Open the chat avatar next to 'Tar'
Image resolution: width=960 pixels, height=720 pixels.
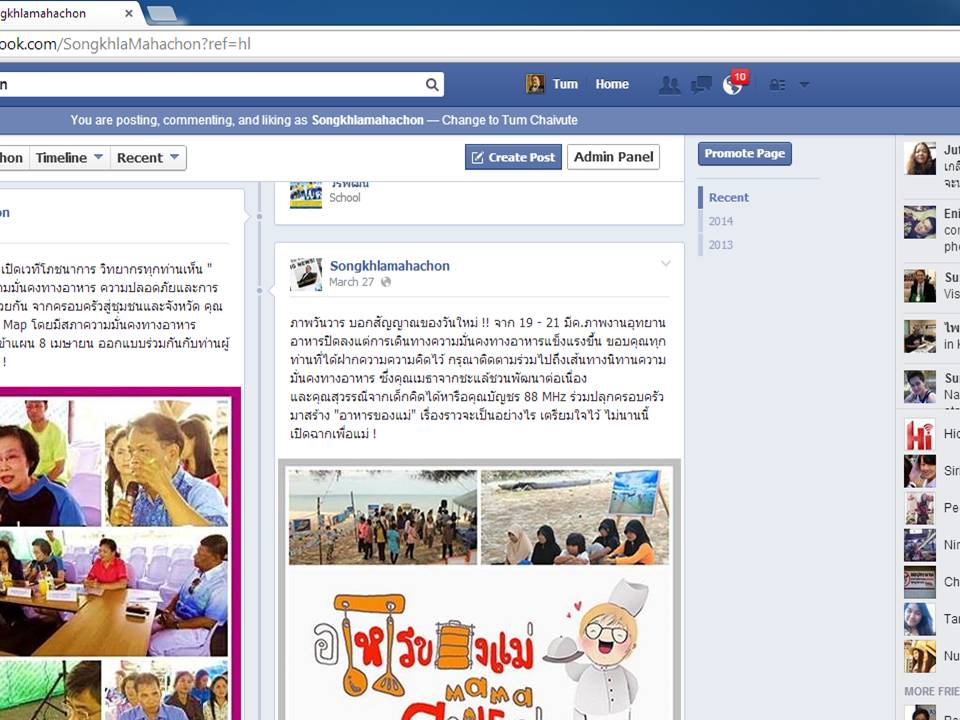(x=920, y=619)
